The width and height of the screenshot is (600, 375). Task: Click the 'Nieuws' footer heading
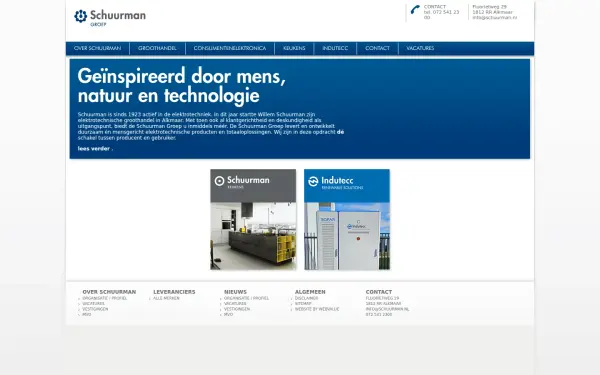[x=235, y=292]
